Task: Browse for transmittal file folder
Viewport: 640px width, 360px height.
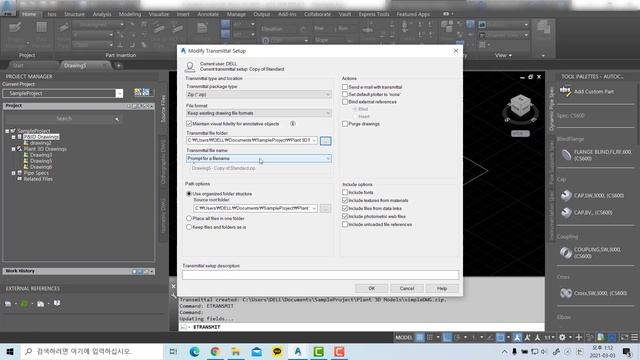Action: click(325, 140)
